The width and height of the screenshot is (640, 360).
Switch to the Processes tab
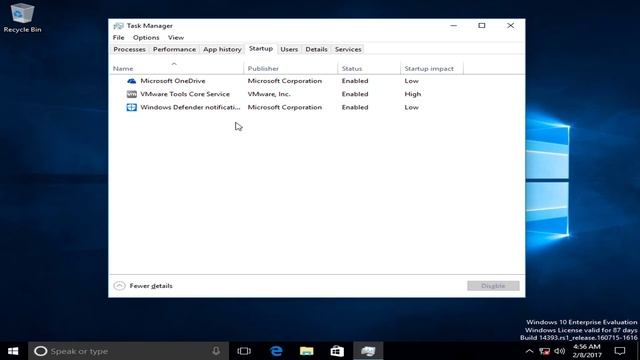click(x=129, y=49)
